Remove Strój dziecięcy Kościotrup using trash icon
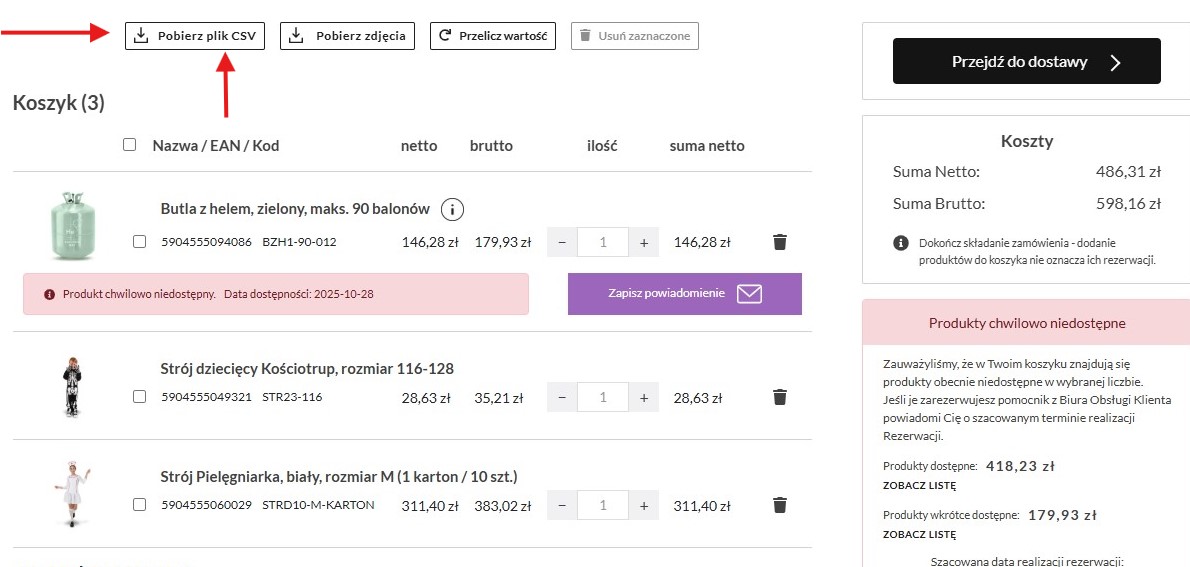The height and width of the screenshot is (567, 1190). point(780,397)
